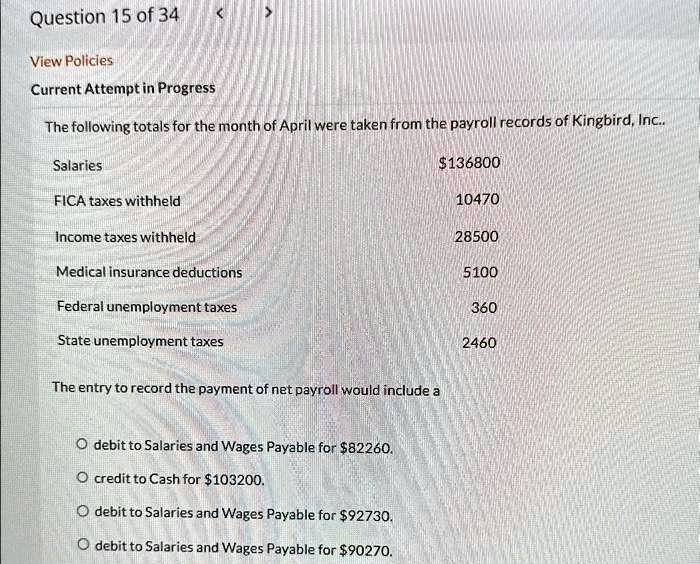Click the $136800 salaries amount

(x=469, y=163)
